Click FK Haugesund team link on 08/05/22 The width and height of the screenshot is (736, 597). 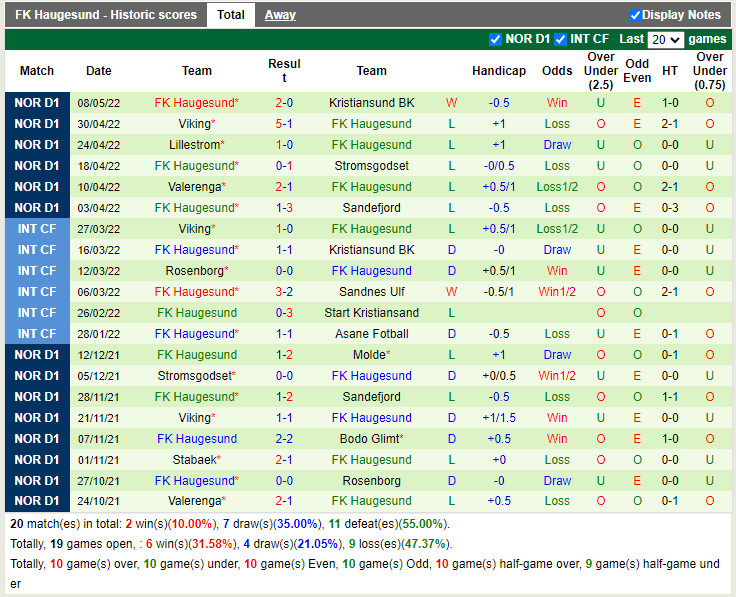point(197,103)
